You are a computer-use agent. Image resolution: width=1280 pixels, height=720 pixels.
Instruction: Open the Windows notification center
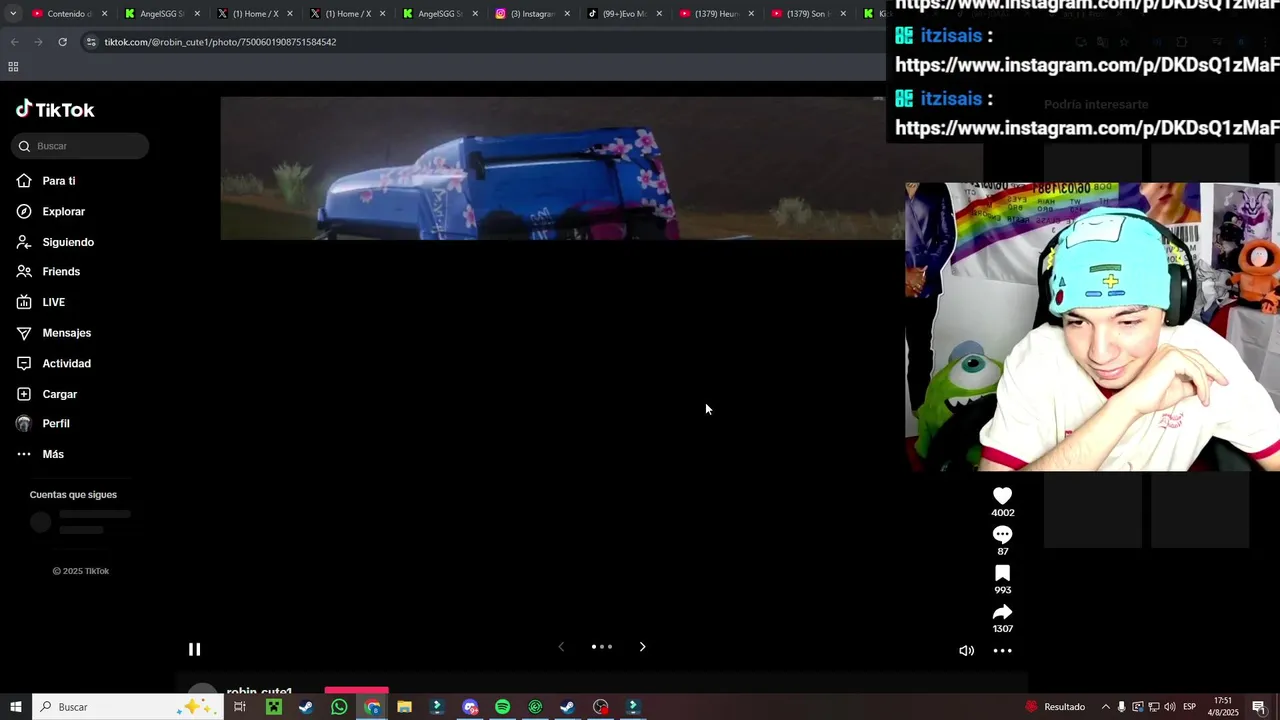coord(1258,707)
